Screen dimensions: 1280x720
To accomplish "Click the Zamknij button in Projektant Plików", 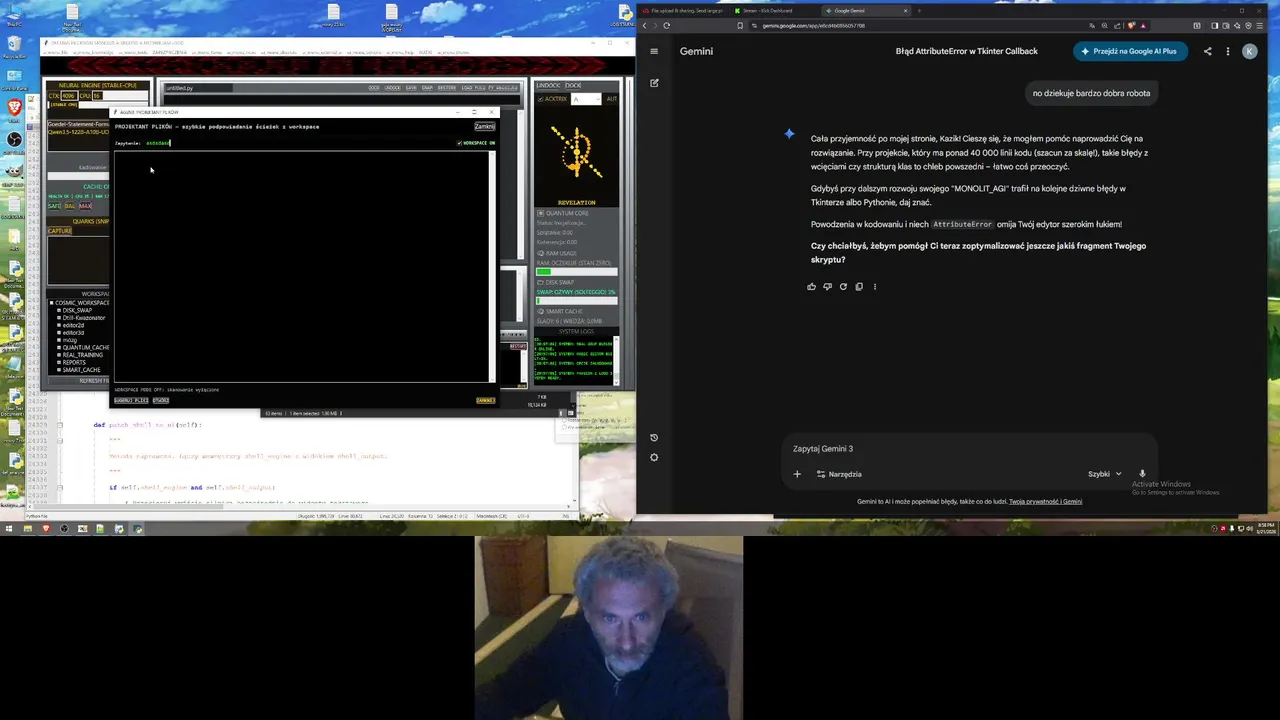I will click(484, 127).
